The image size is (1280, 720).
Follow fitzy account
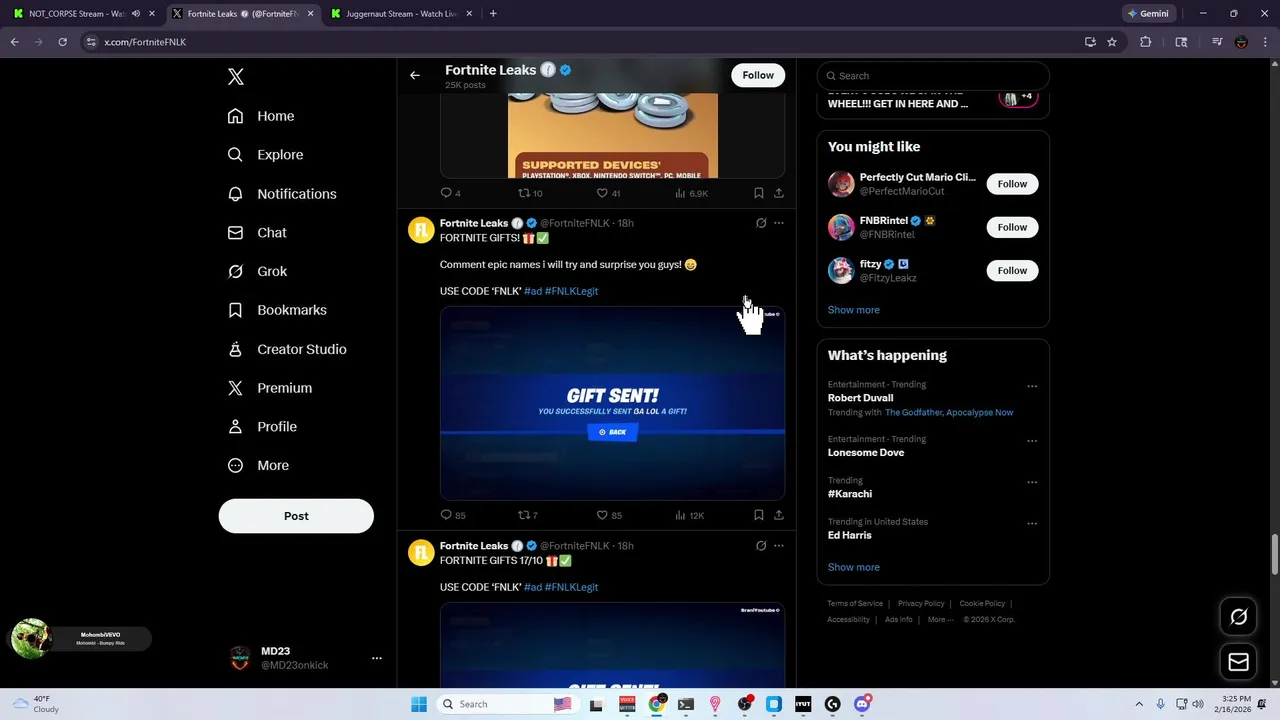(1012, 270)
